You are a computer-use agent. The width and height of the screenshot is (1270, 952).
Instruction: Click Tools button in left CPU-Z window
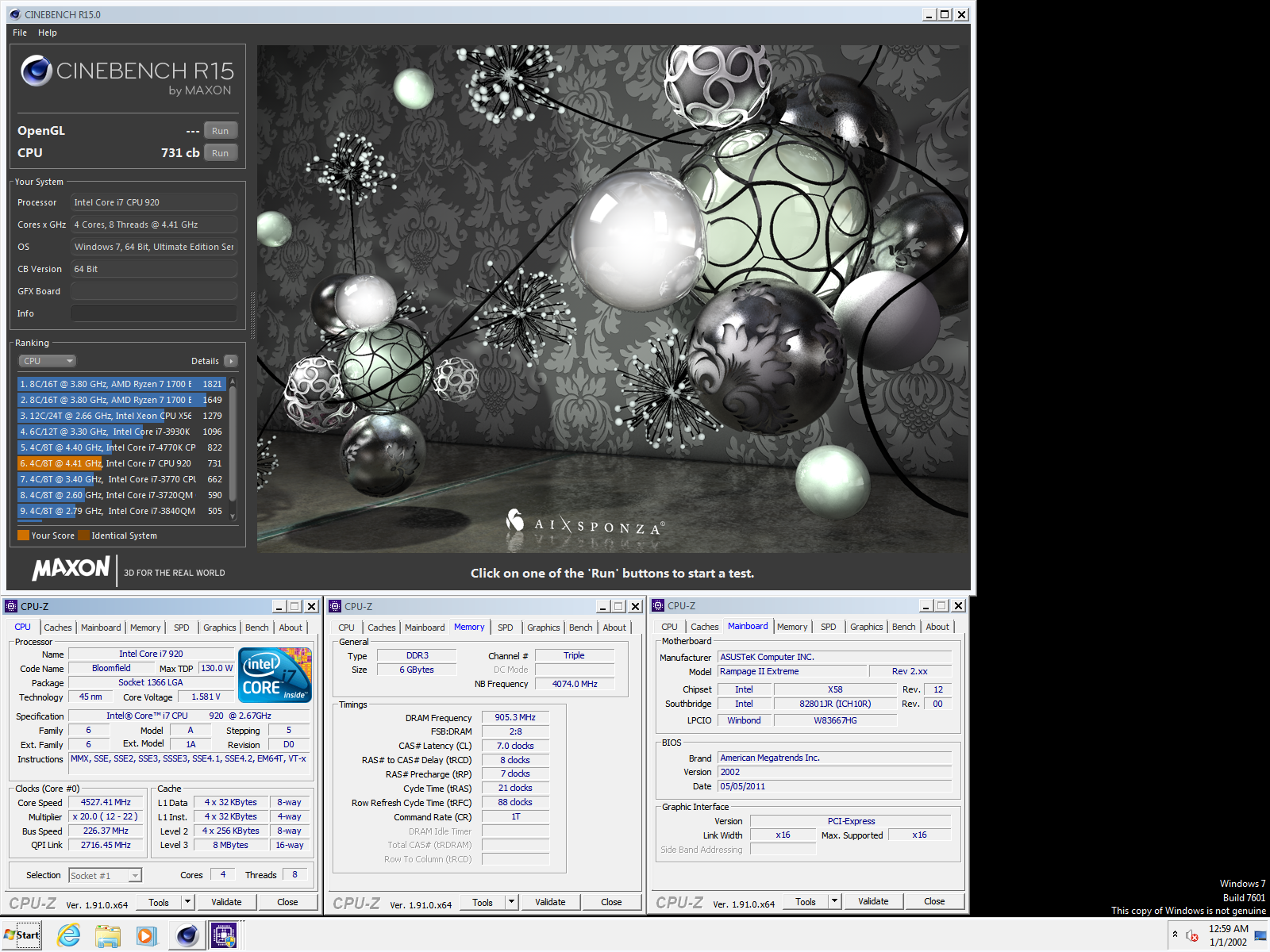click(x=159, y=903)
